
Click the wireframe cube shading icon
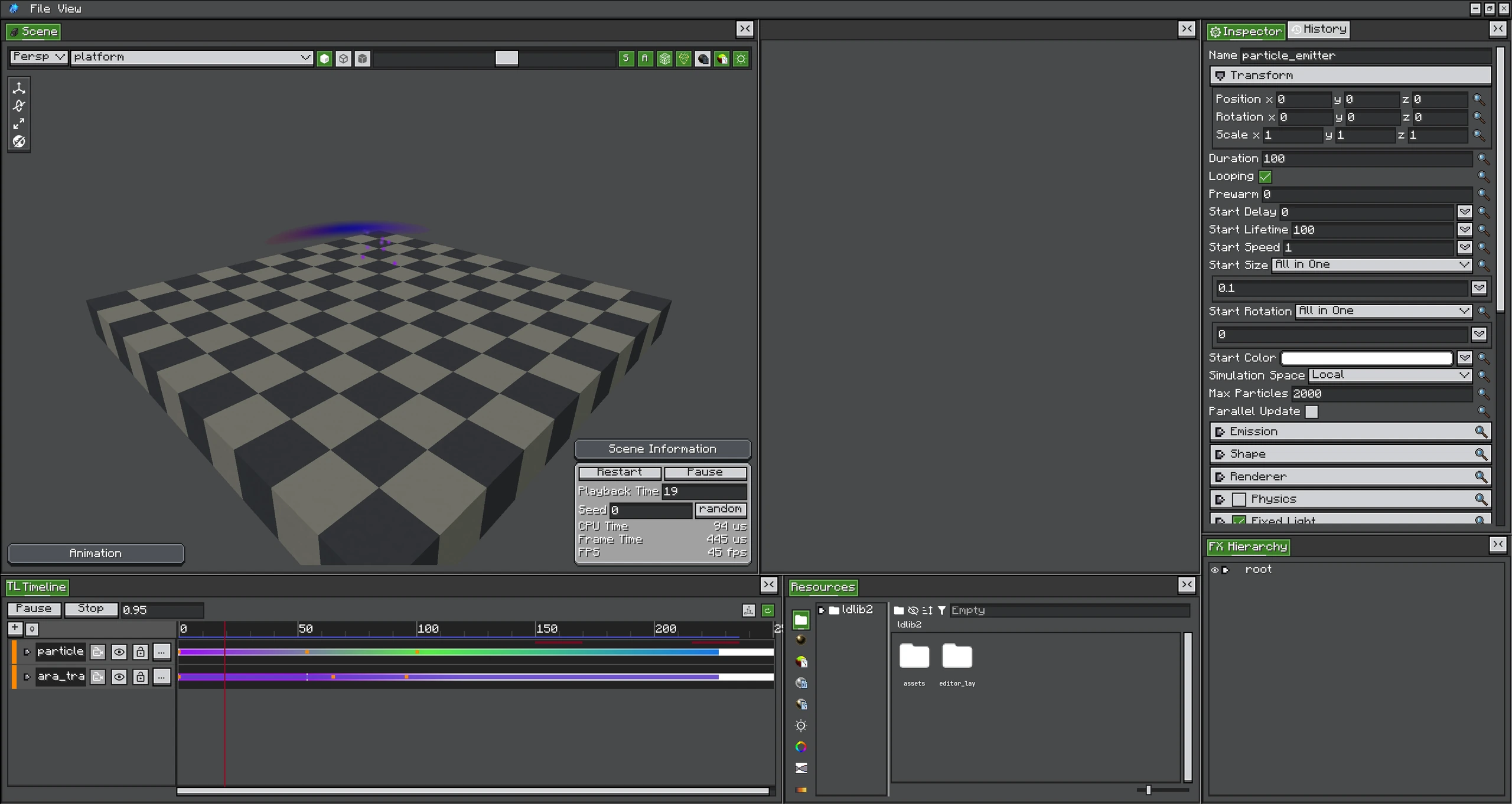[343, 58]
